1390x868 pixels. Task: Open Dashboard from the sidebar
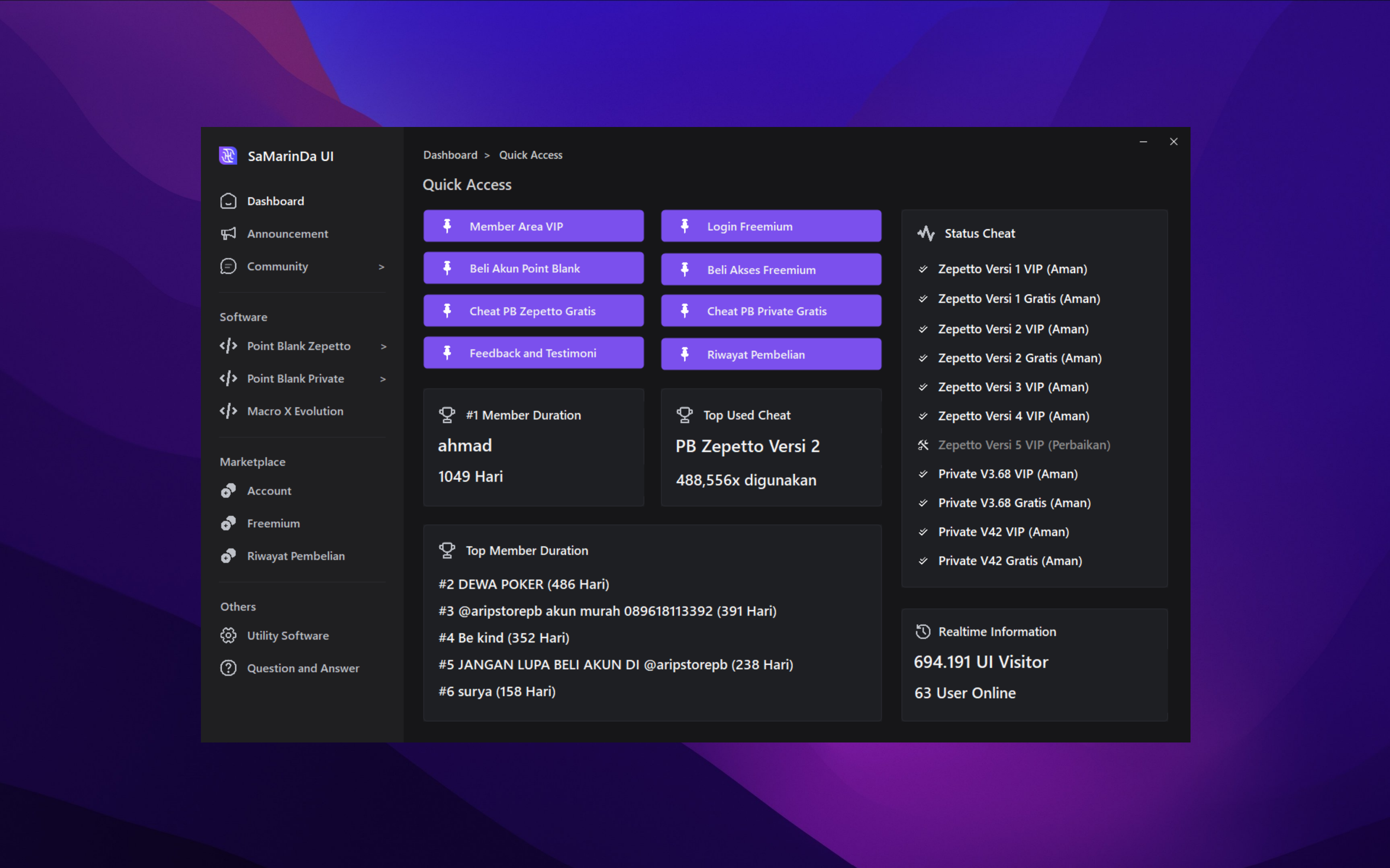[276, 201]
